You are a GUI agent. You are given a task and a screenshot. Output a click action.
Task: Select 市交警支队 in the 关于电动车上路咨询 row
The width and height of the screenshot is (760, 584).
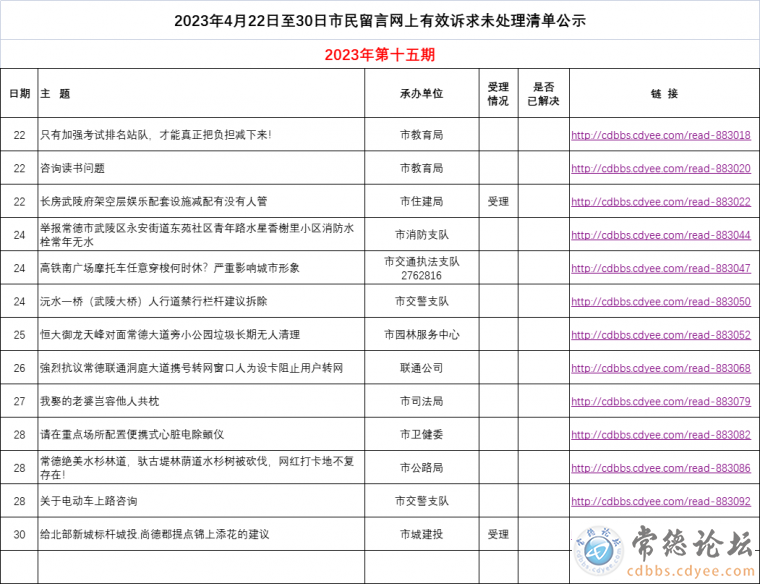(x=421, y=501)
